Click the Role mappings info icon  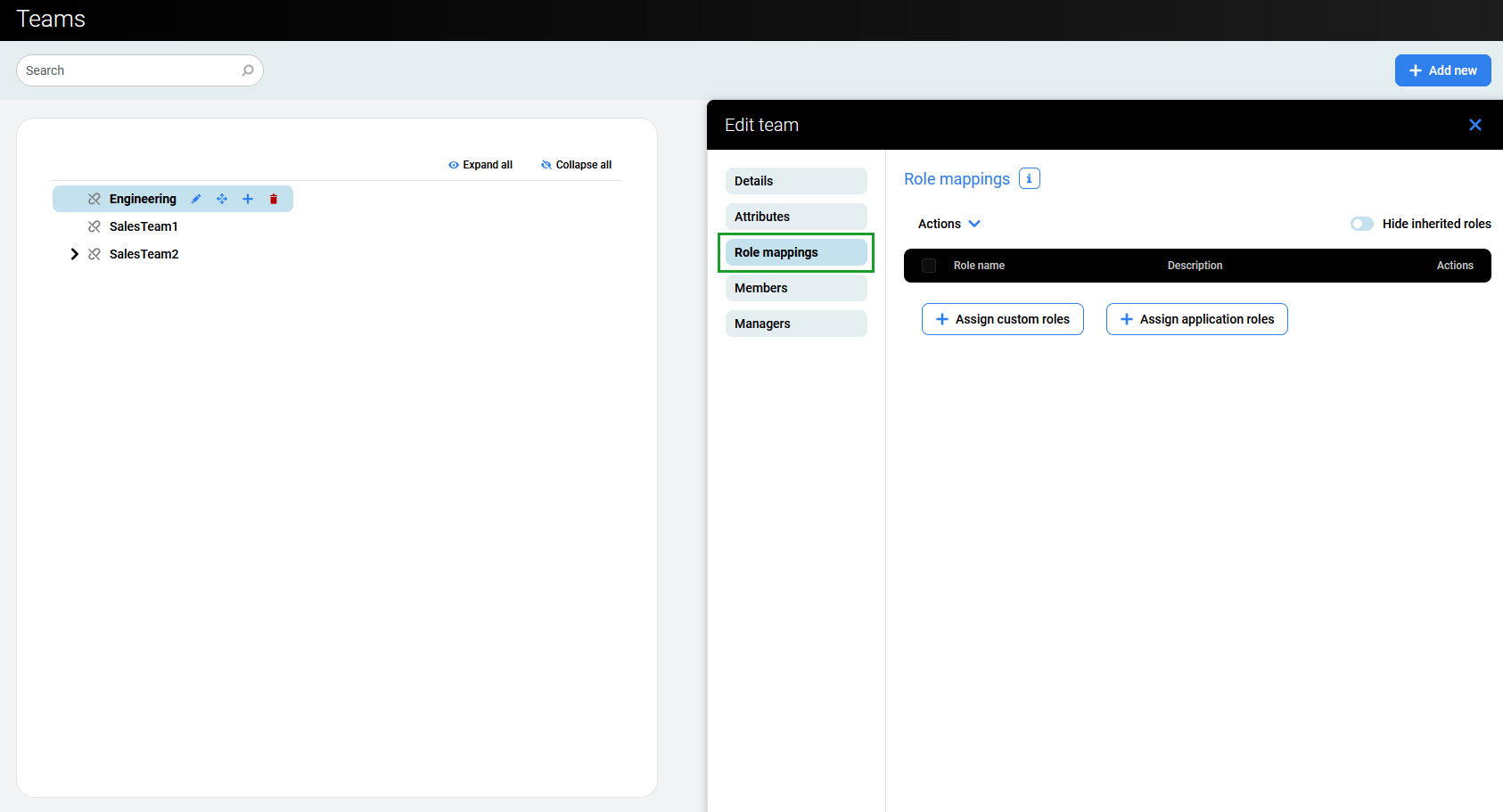click(1029, 178)
